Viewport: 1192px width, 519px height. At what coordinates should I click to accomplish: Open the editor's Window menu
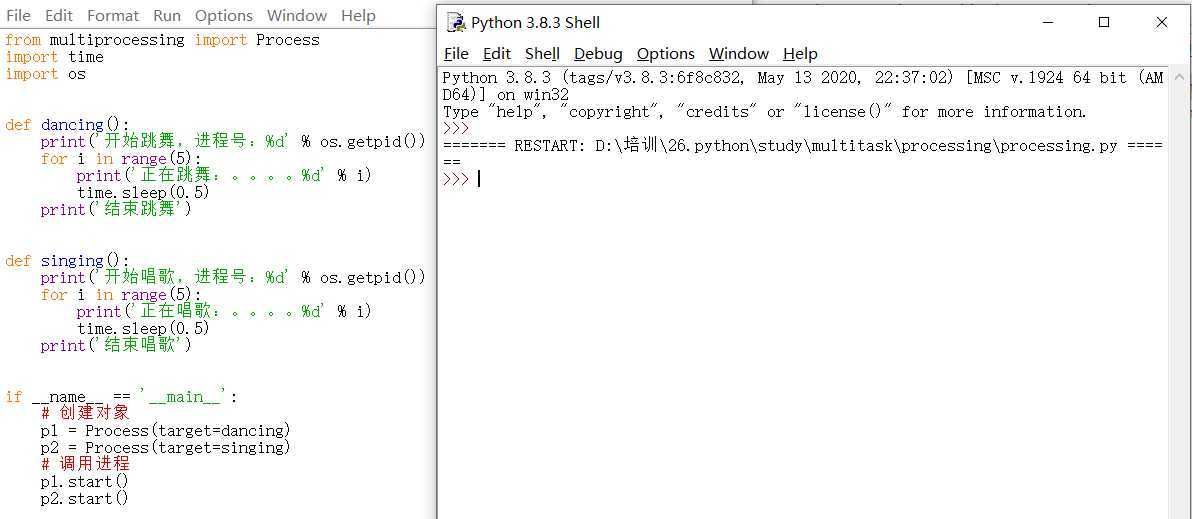pos(297,15)
